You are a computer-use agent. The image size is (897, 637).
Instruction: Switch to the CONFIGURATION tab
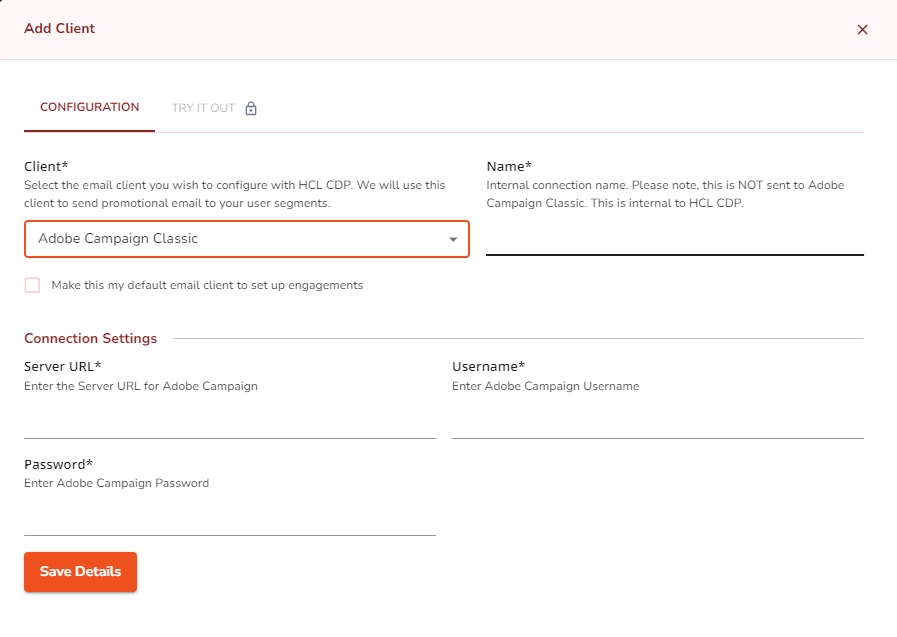pos(89,108)
